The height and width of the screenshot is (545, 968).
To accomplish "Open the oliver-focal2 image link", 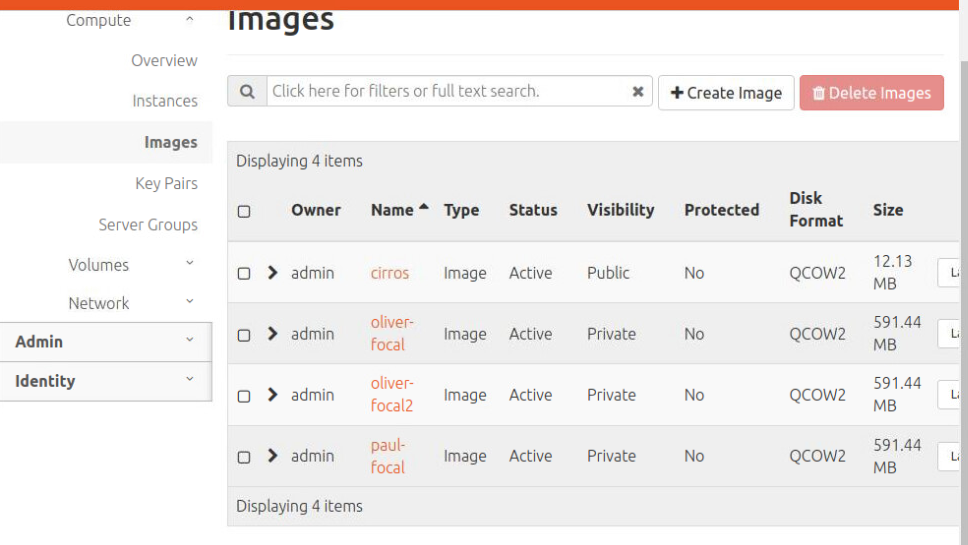I will tap(391, 394).
